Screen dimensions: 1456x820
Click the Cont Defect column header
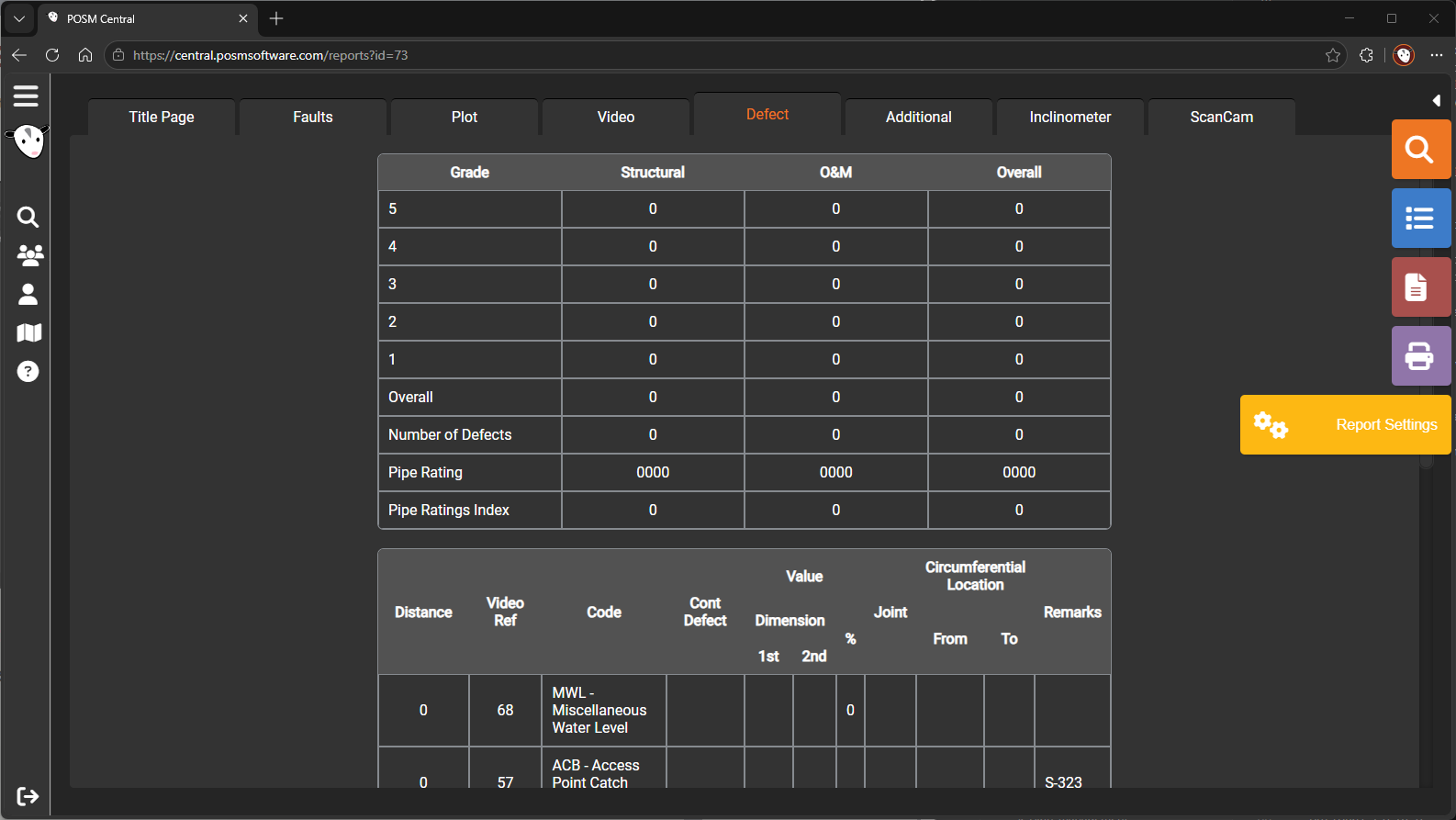tap(705, 612)
